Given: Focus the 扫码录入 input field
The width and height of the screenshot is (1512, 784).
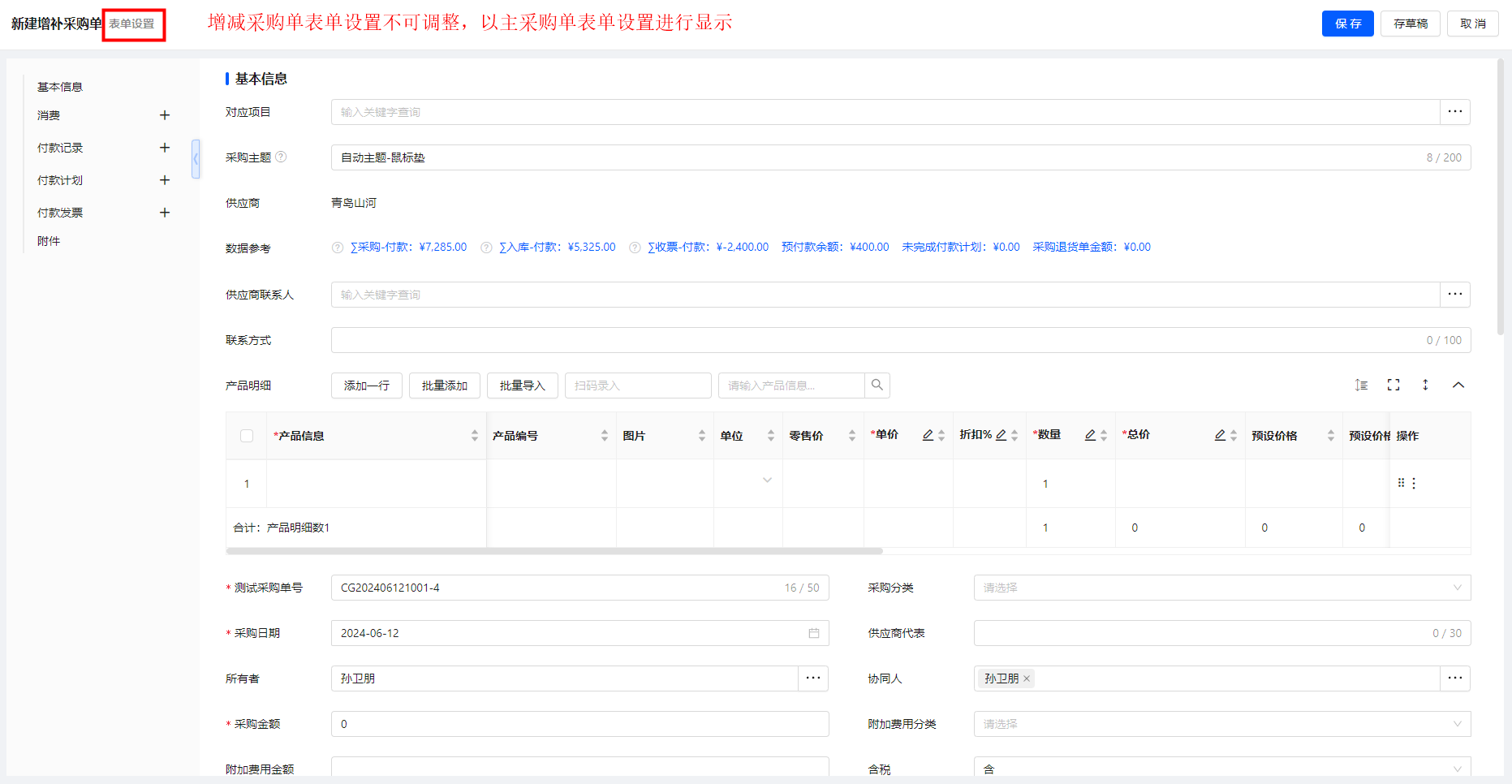Looking at the screenshot, I should (638, 386).
